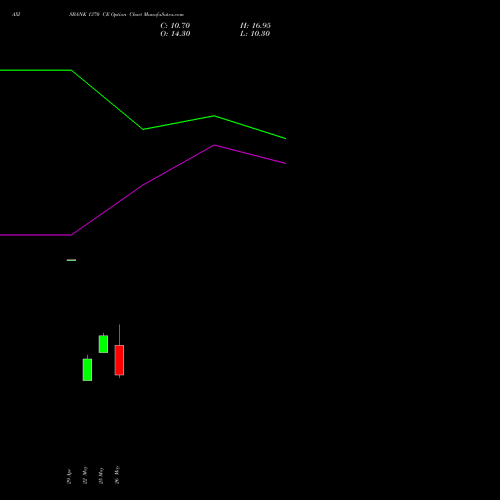Click the 23 May date axis label

point(101,475)
